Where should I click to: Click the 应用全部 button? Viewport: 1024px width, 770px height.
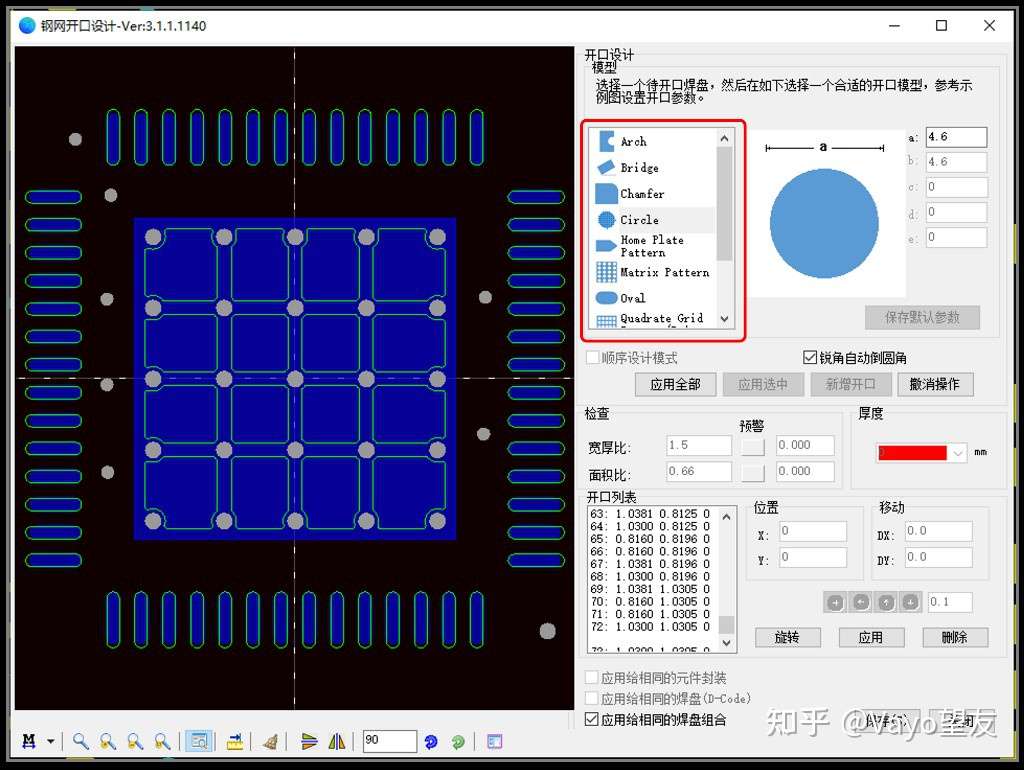(x=675, y=385)
